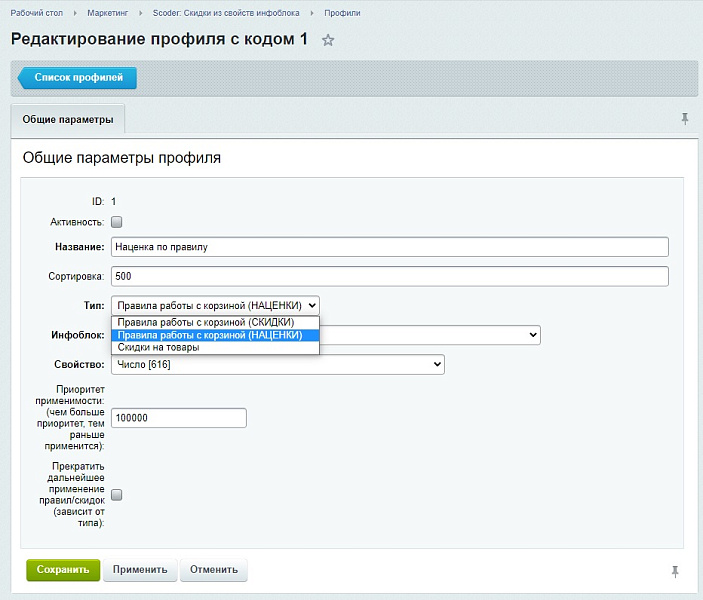Select the СКИДКИ basket rules option

click(x=206, y=323)
